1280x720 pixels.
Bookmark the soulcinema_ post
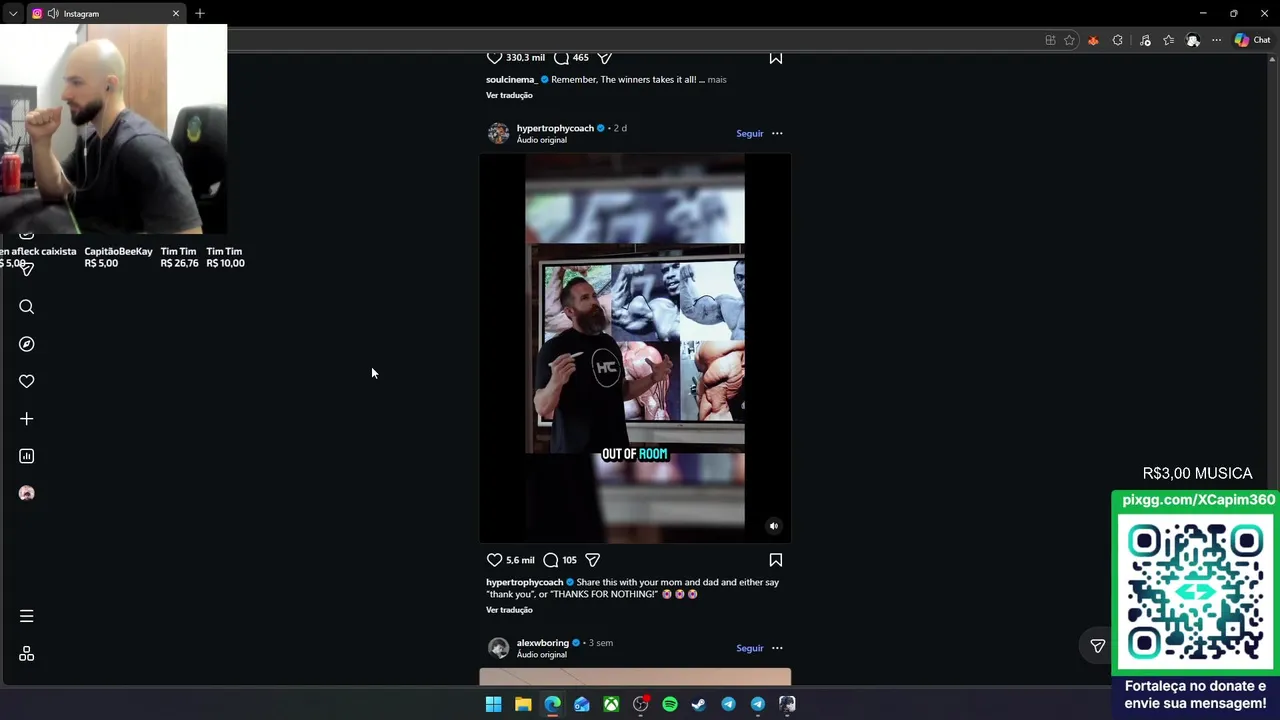[776, 57]
